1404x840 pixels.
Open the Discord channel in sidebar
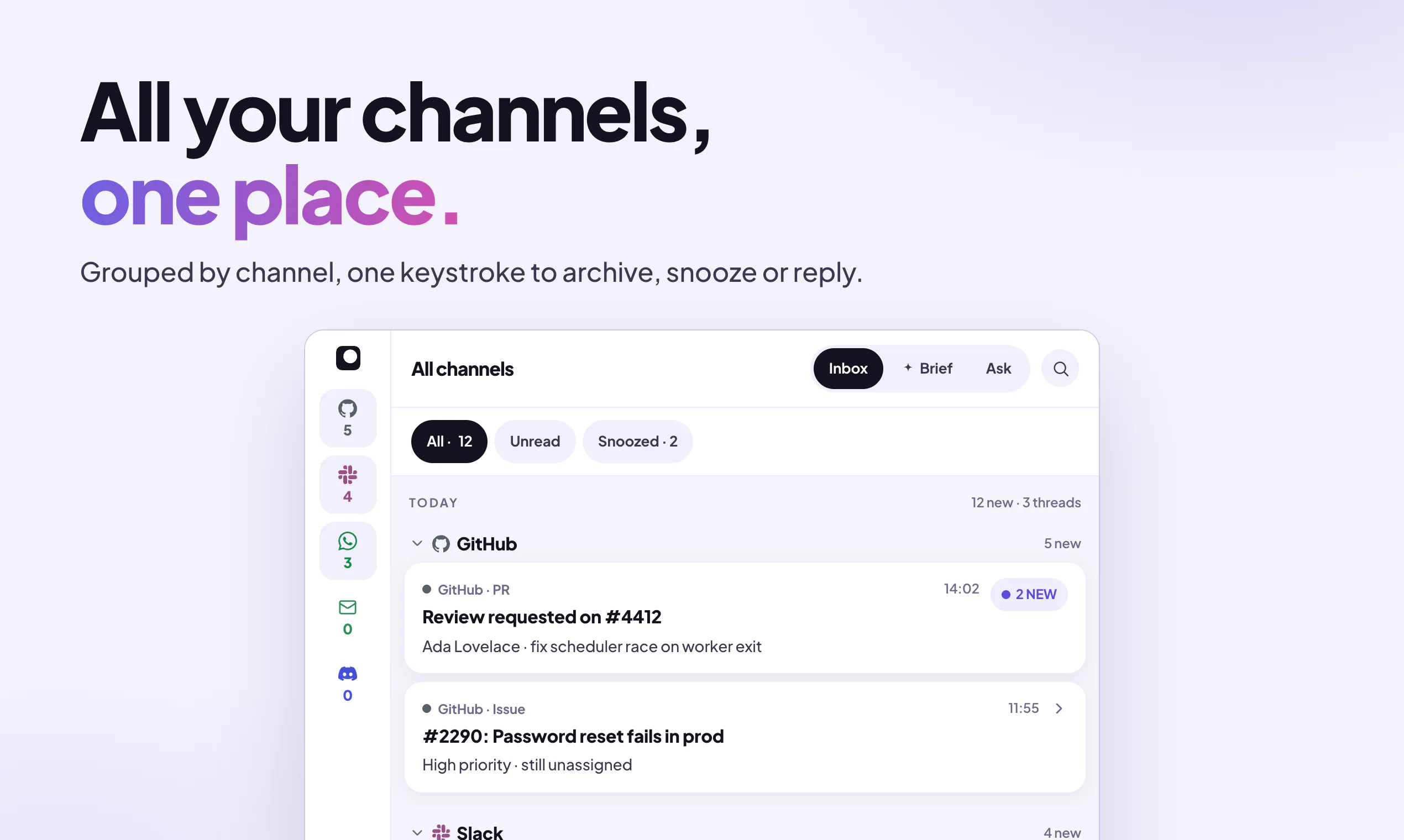(348, 683)
